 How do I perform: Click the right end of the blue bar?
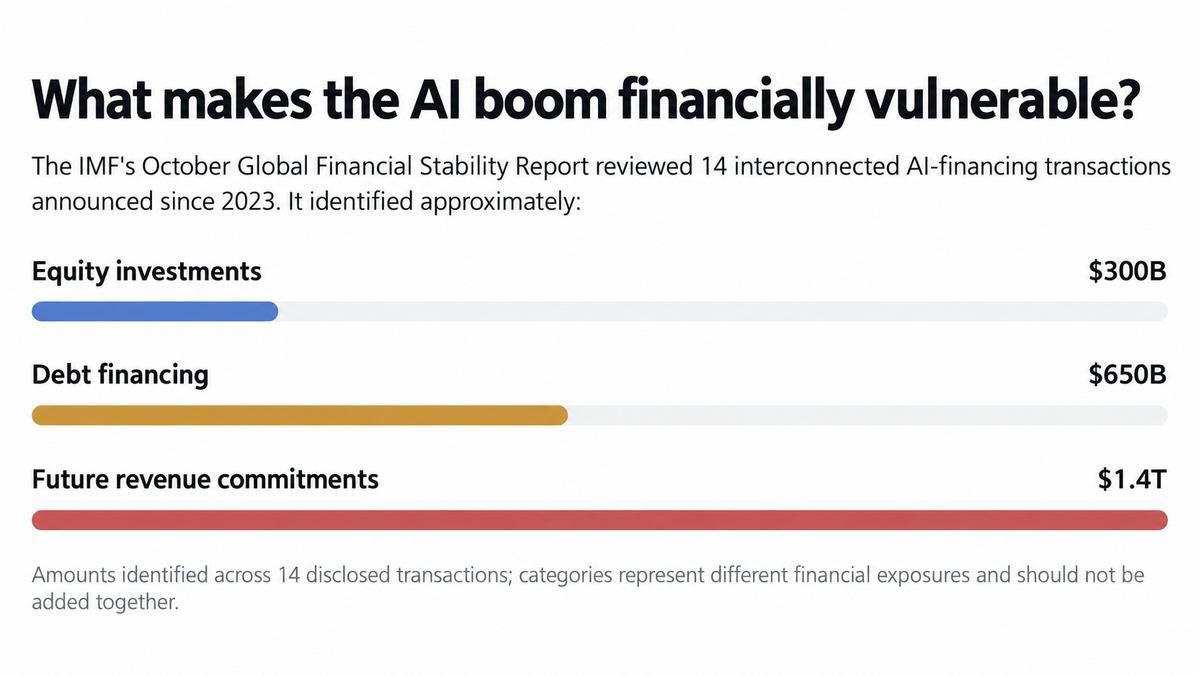pos(271,311)
